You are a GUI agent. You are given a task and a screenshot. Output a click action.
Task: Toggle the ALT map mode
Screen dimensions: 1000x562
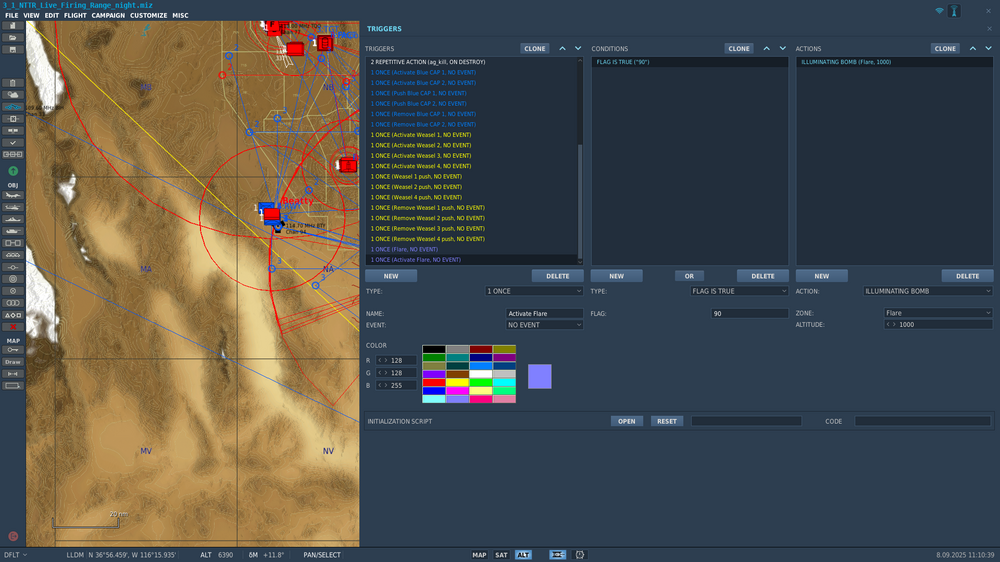coord(523,555)
